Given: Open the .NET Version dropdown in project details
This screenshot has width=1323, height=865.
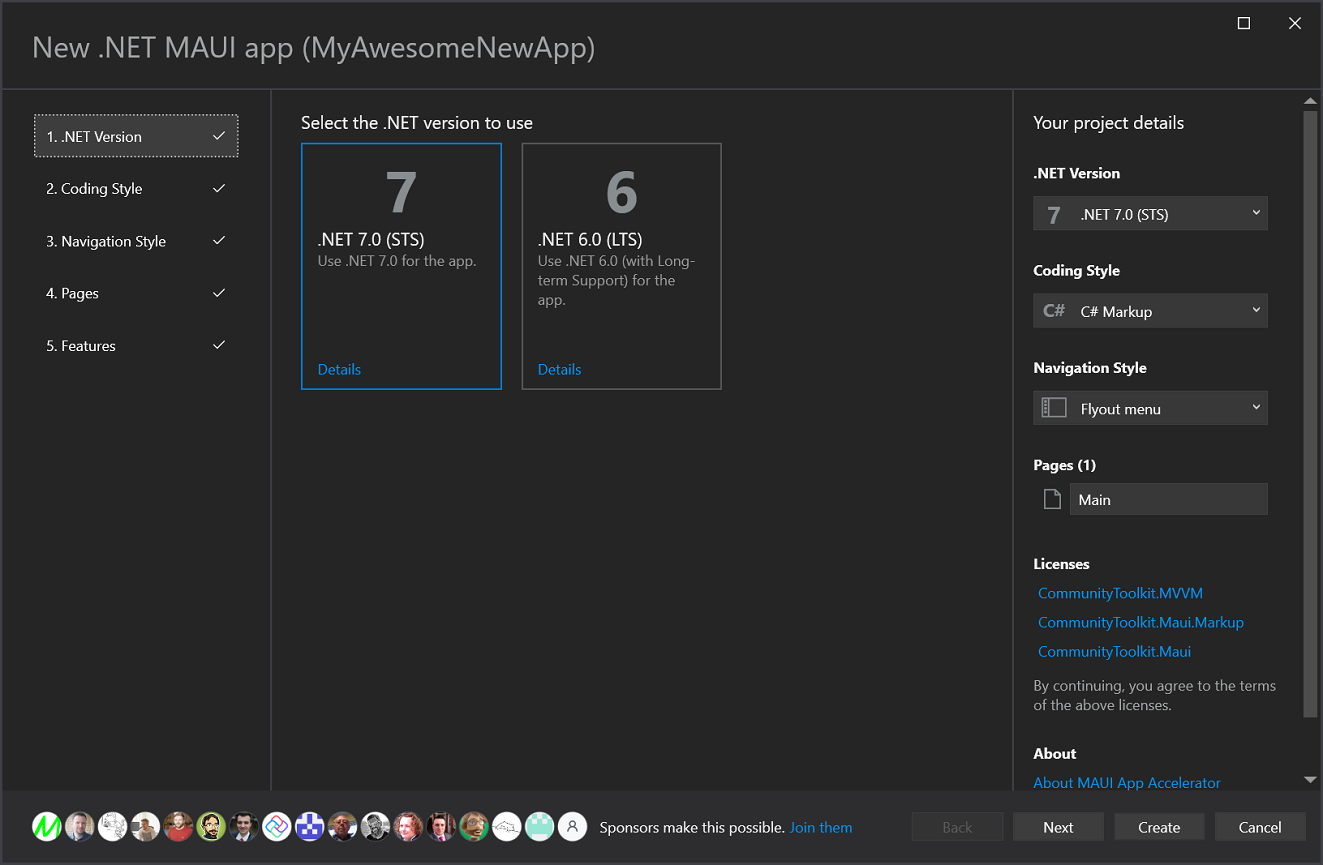Looking at the screenshot, I should tap(1150, 214).
